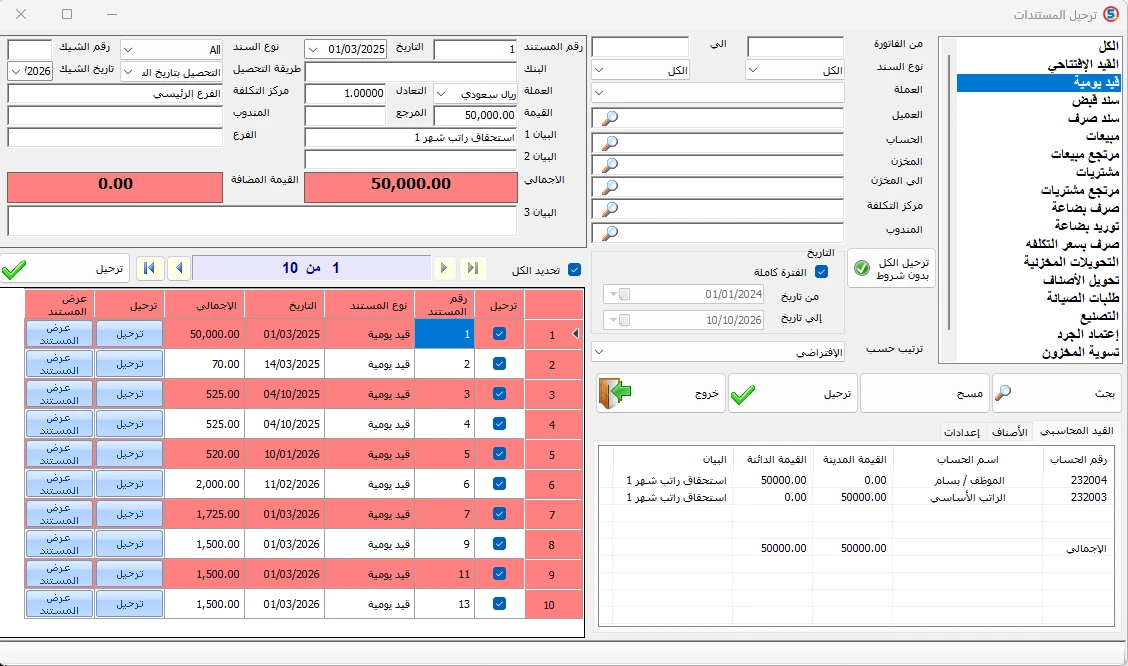Image resolution: width=1128 pixels, height=666 pixels.
Task: Expand the طريقة التحصيل dropdown
Action: [x=128, y=72]
